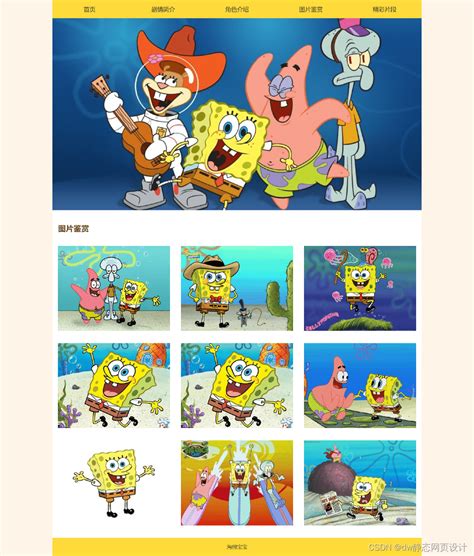Go to 角色介绍 in the navigation bar
This screenshot has height=556, width=474.
237,9
